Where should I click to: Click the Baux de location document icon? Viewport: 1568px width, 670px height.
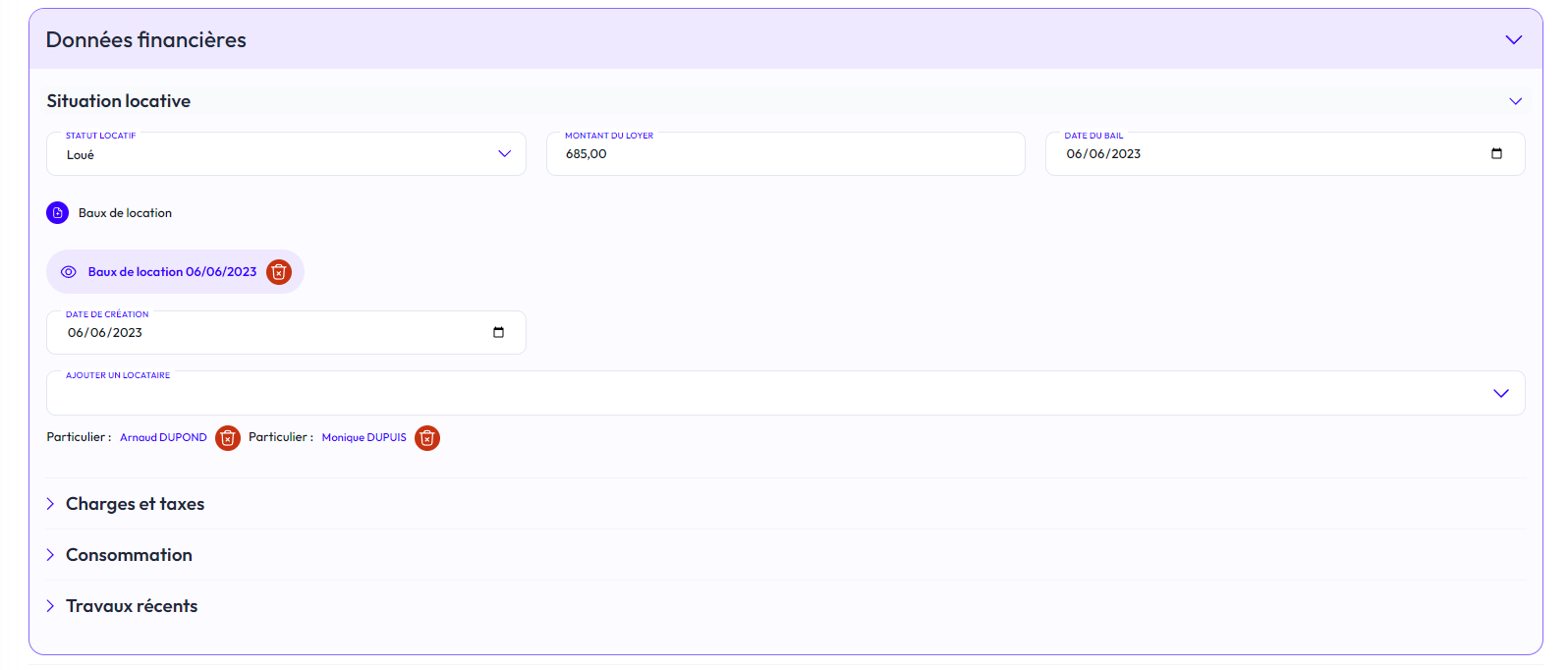click(58, 212)
